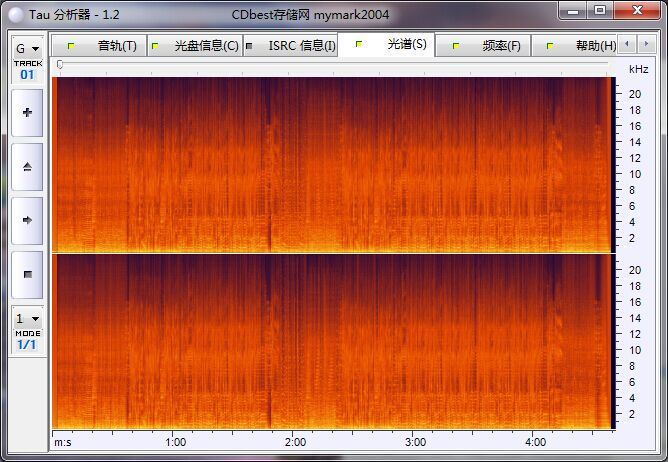Click the kHz axis label

coord(639,69)
